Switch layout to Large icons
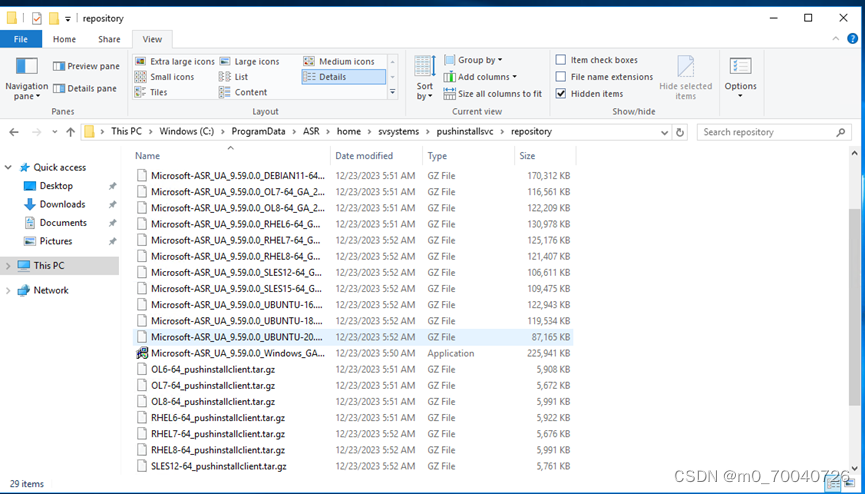865x494 pixels. coord(249,61)
